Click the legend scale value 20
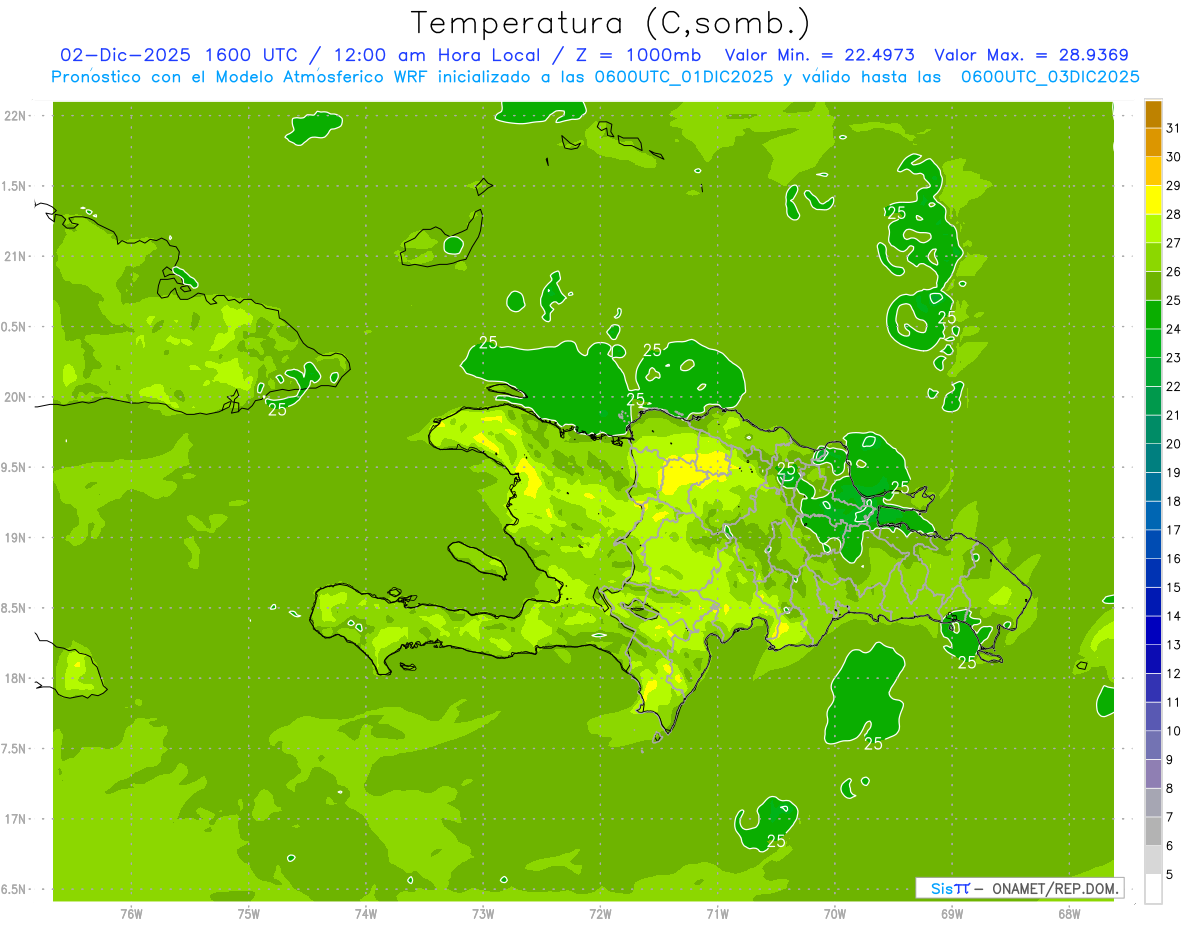 (x=1173, y=444)
